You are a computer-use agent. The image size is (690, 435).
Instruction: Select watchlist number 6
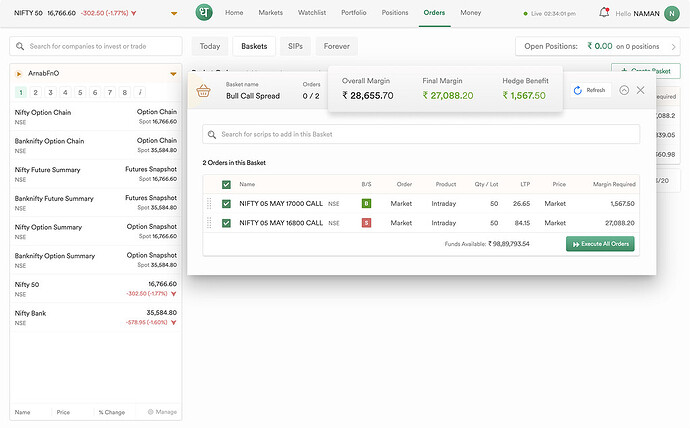click(x=95, y=92)
